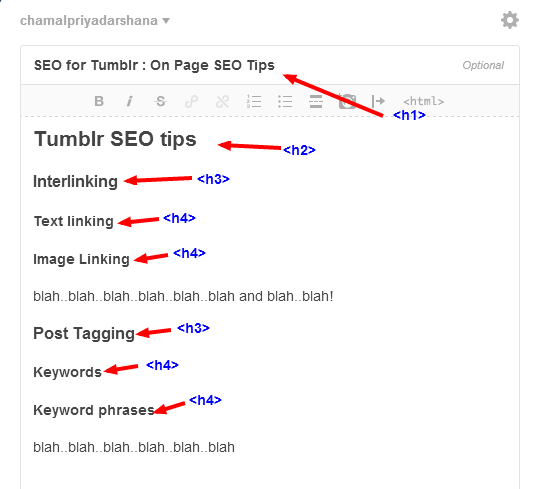The height and width of the screenshot is (489, 537).
Task: Click the post title input field
Action: click(x=270, y=65)
